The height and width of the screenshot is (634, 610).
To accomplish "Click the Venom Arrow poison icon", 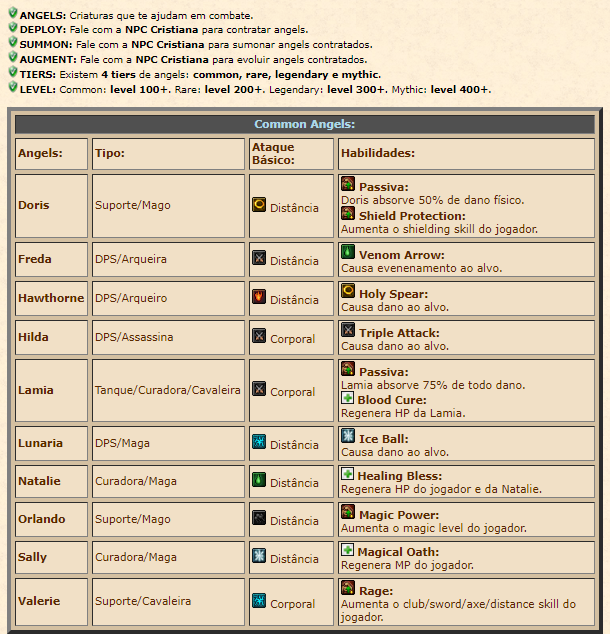I will (x=348, y=251).
